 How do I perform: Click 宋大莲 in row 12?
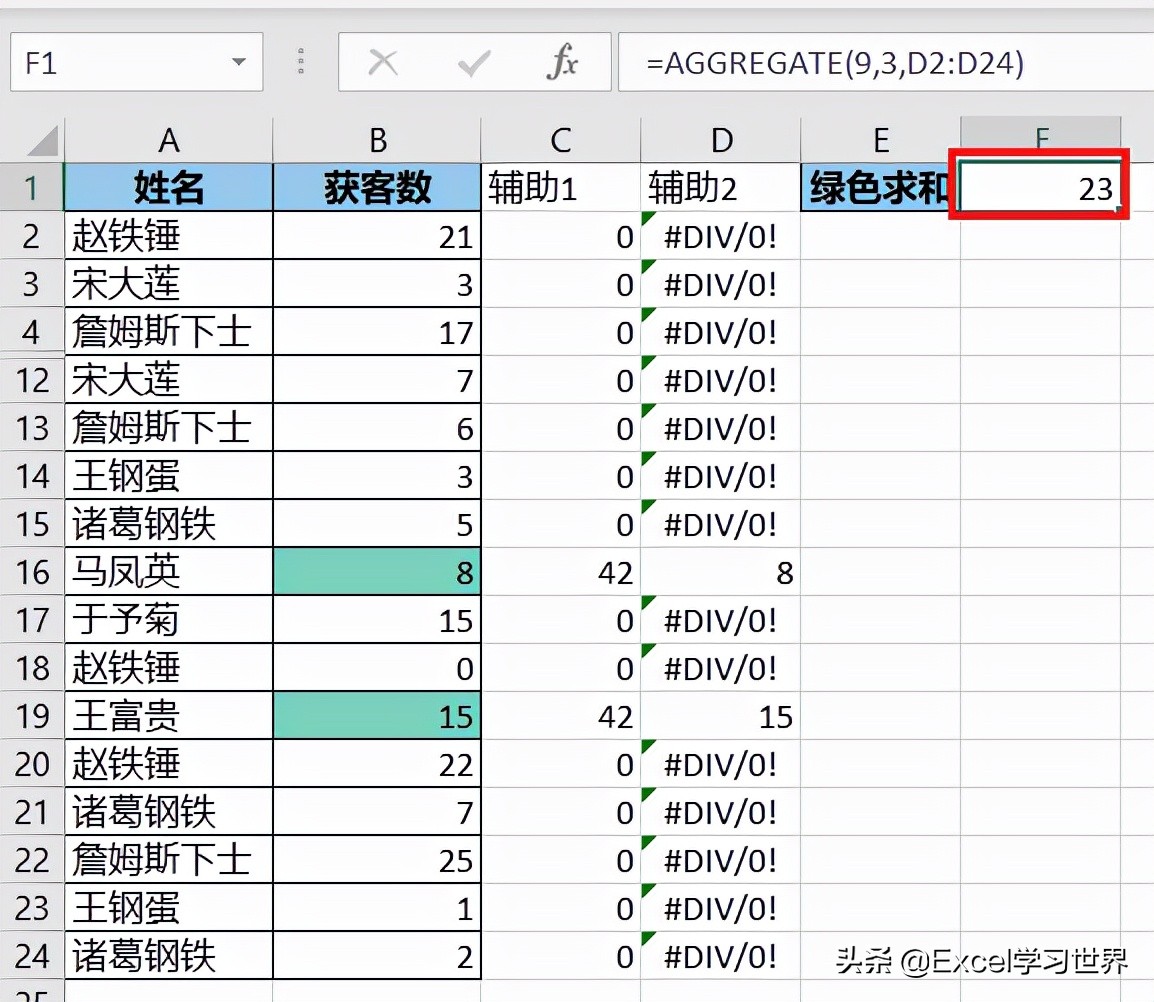169,381
